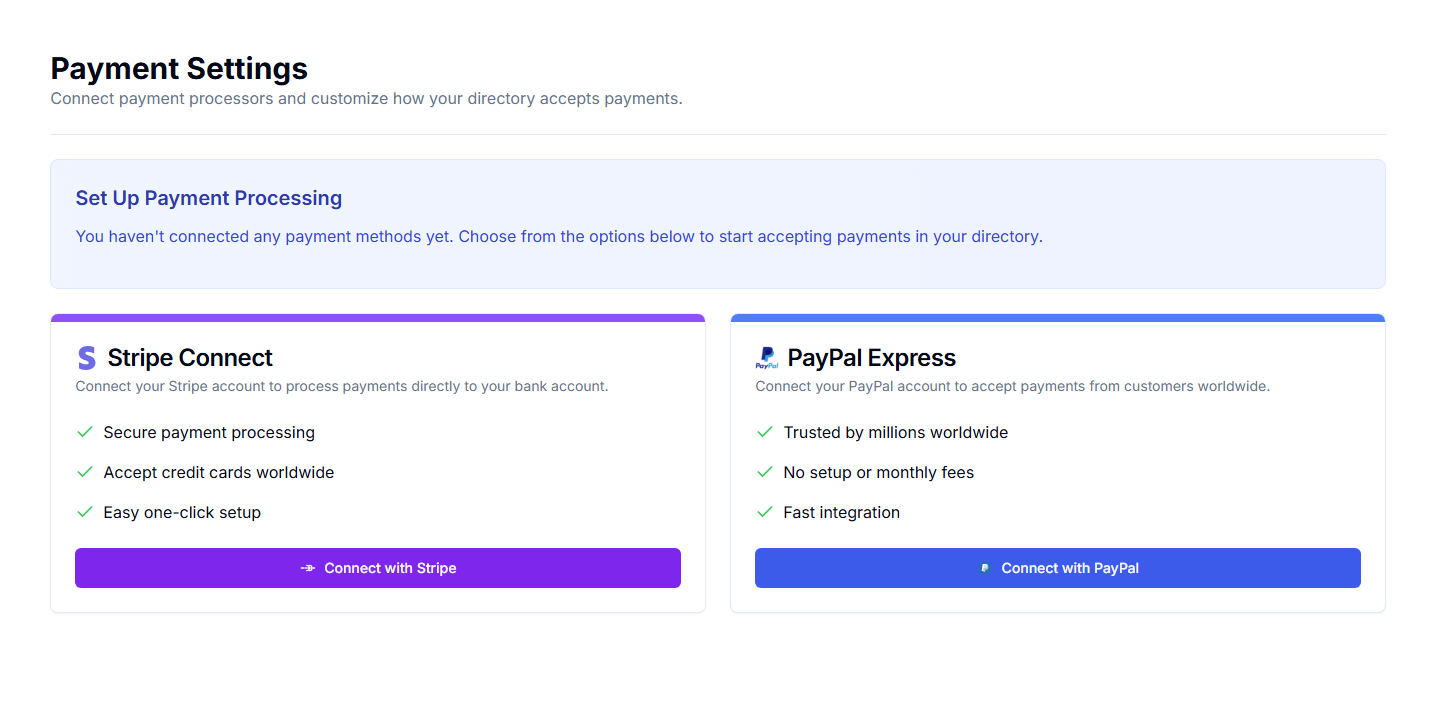The image size is (1441, 703).
Task: Click the checkmark beside Trusted by millions worldwide
Action: pyautogui.click(x=765, y=432)
